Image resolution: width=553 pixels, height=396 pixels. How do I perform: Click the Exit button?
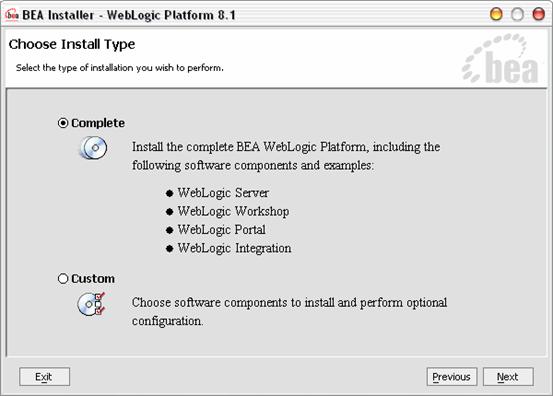tap(44, 377)
